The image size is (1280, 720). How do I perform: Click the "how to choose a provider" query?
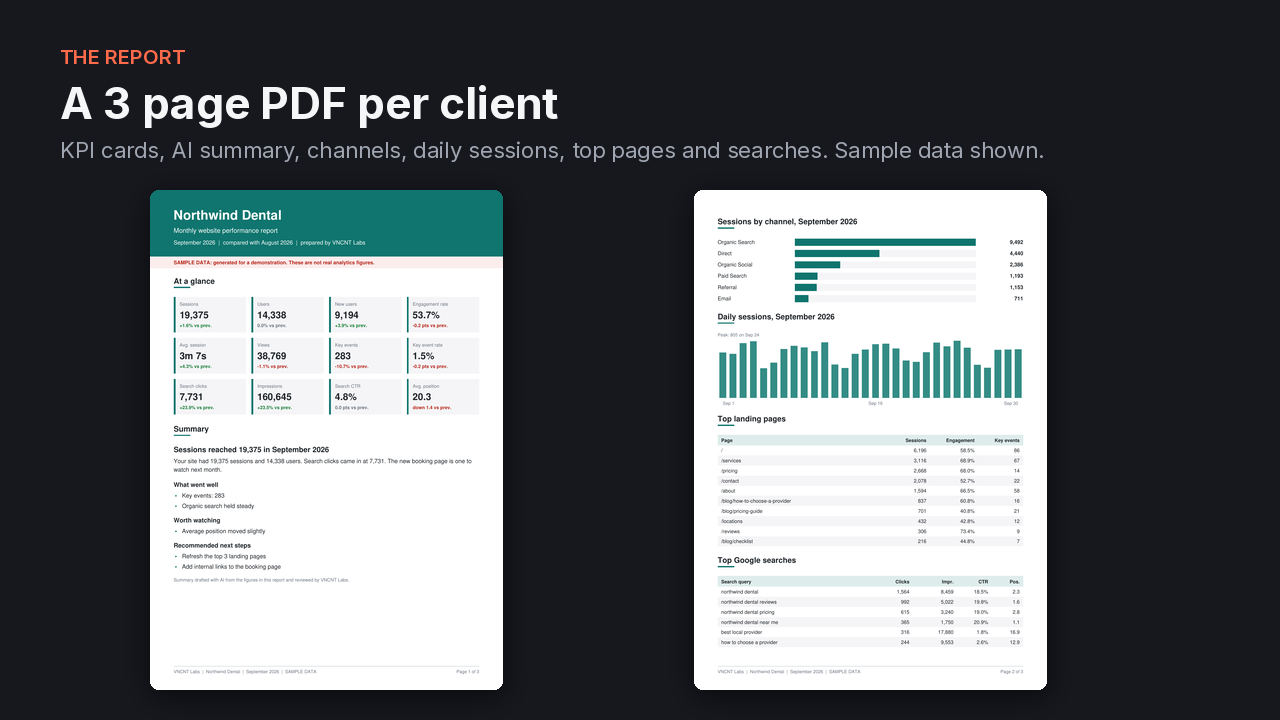point(749,642)
